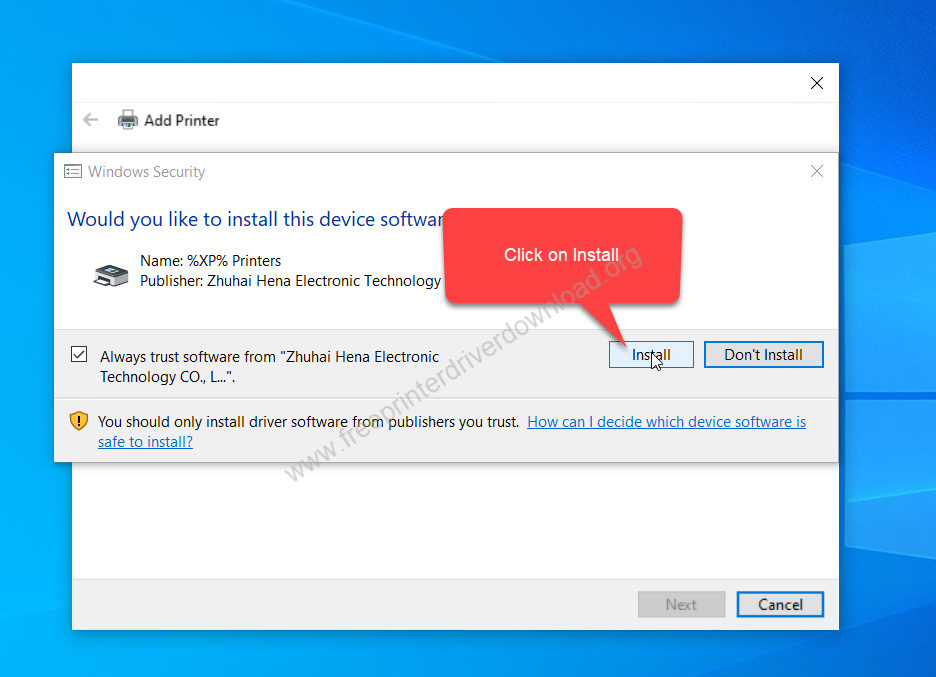936x677 pixels.
Task: Go back with the Add Printer arrow
Action: (91, 120)
